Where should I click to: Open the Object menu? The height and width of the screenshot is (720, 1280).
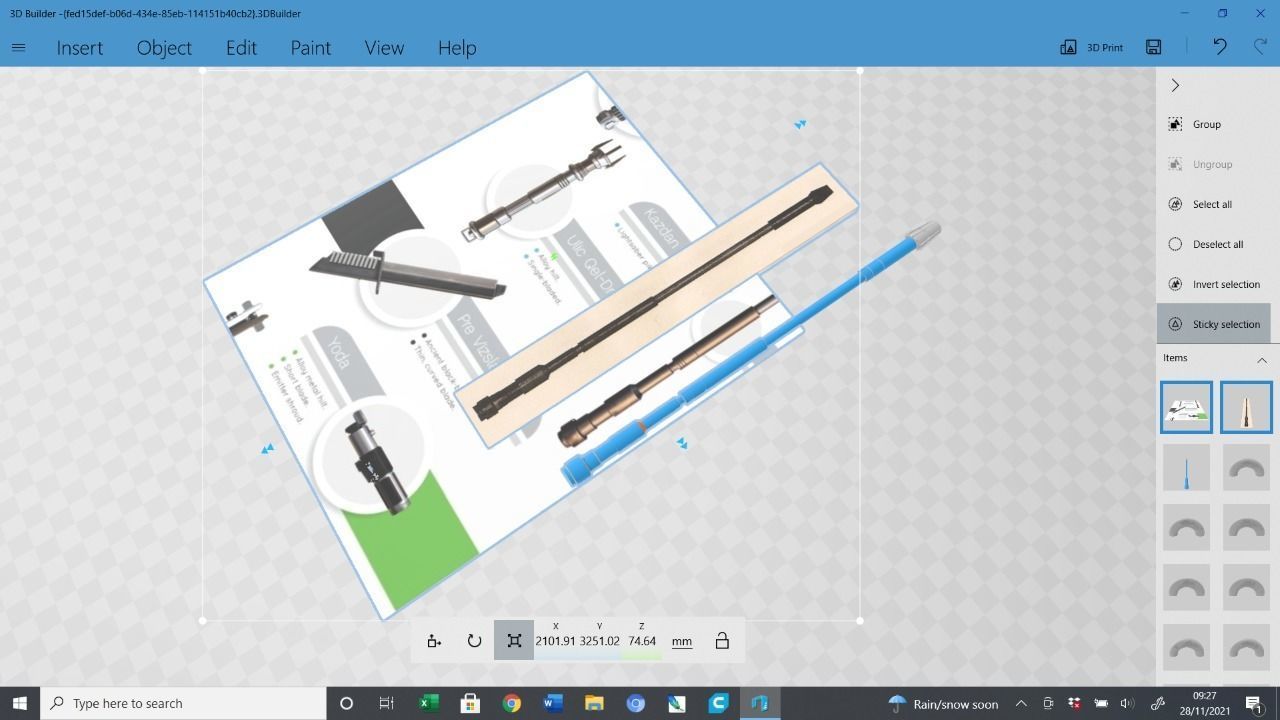click(x=164, y=48)
